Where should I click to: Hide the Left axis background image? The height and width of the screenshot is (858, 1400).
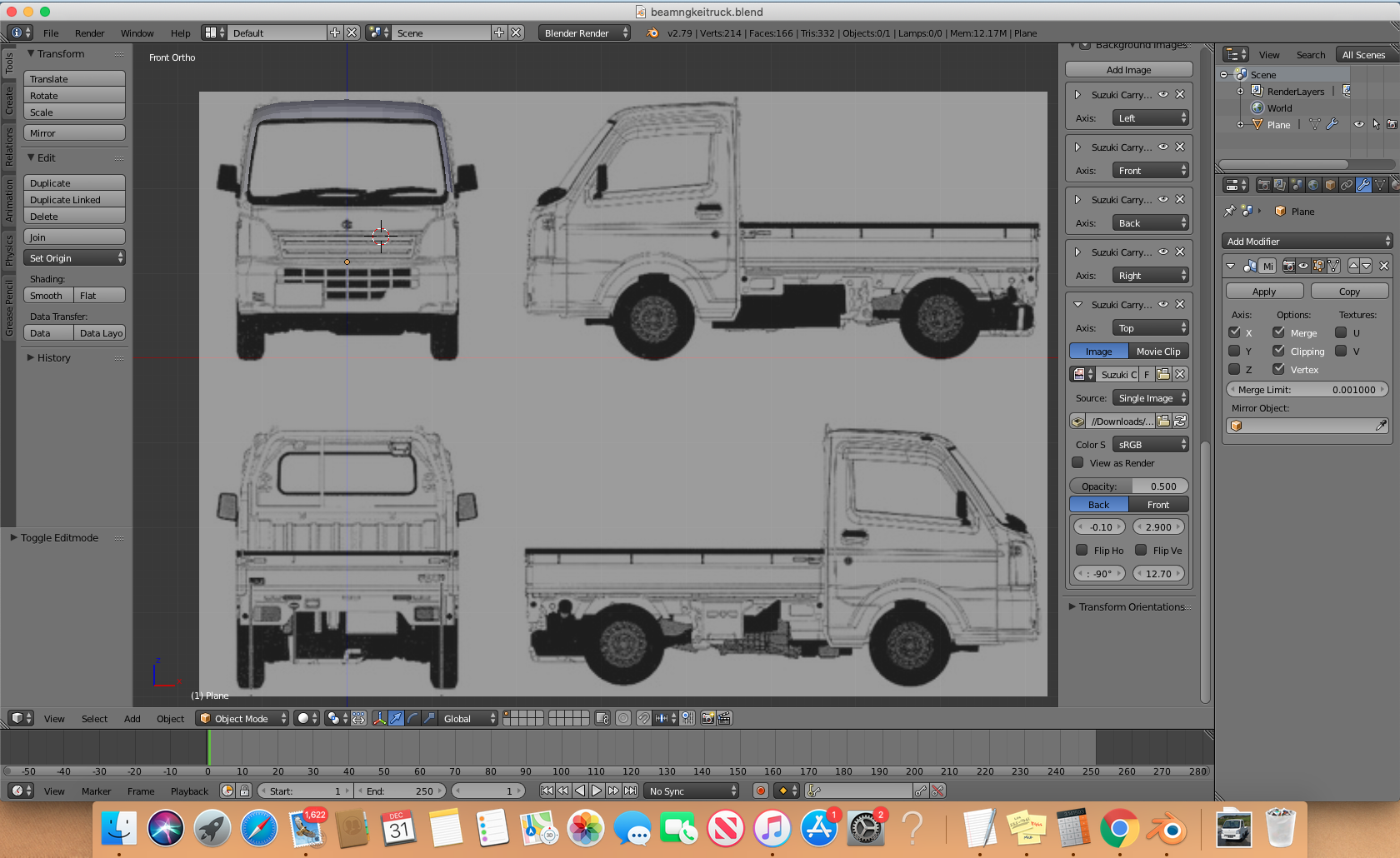click(1163, 95)
